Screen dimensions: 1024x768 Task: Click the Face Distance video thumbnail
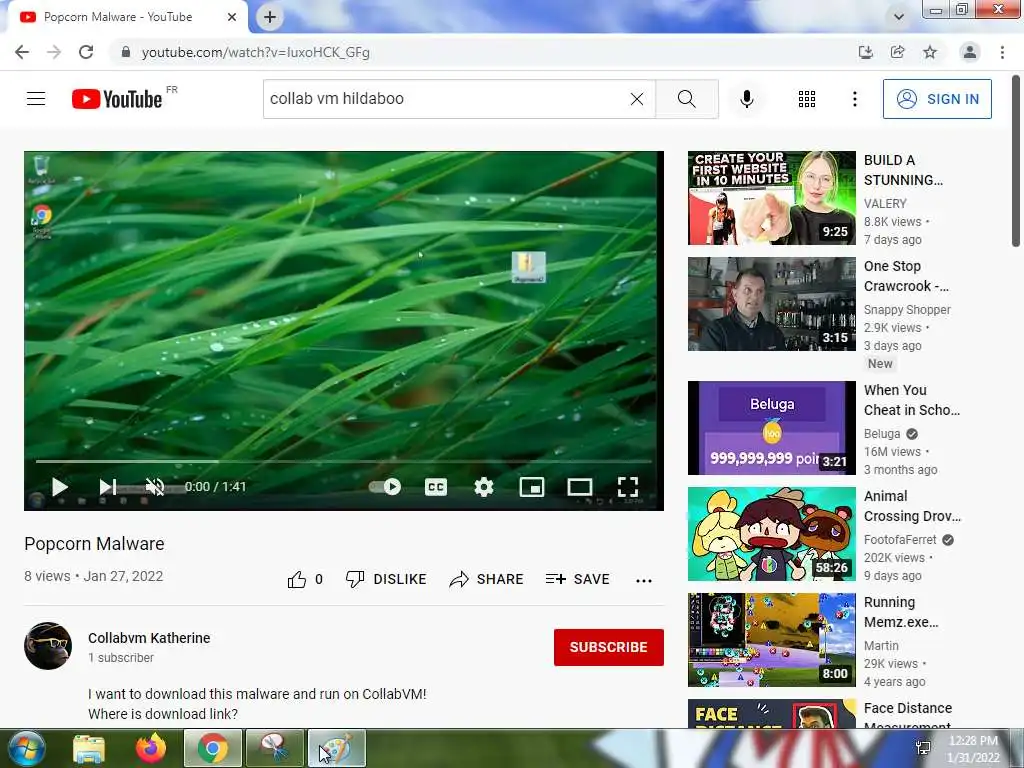[x=771, y=714]
